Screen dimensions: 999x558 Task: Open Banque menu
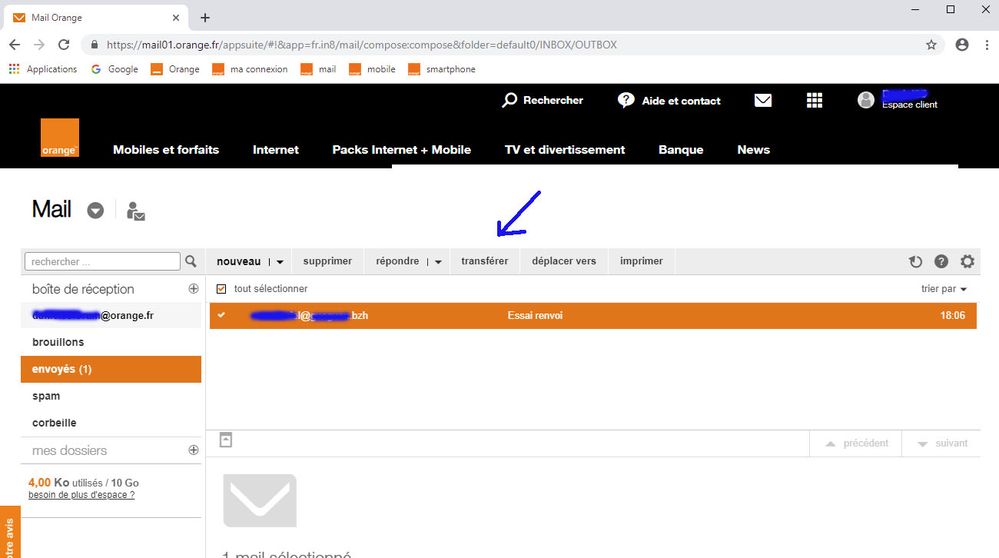[680, 150]
